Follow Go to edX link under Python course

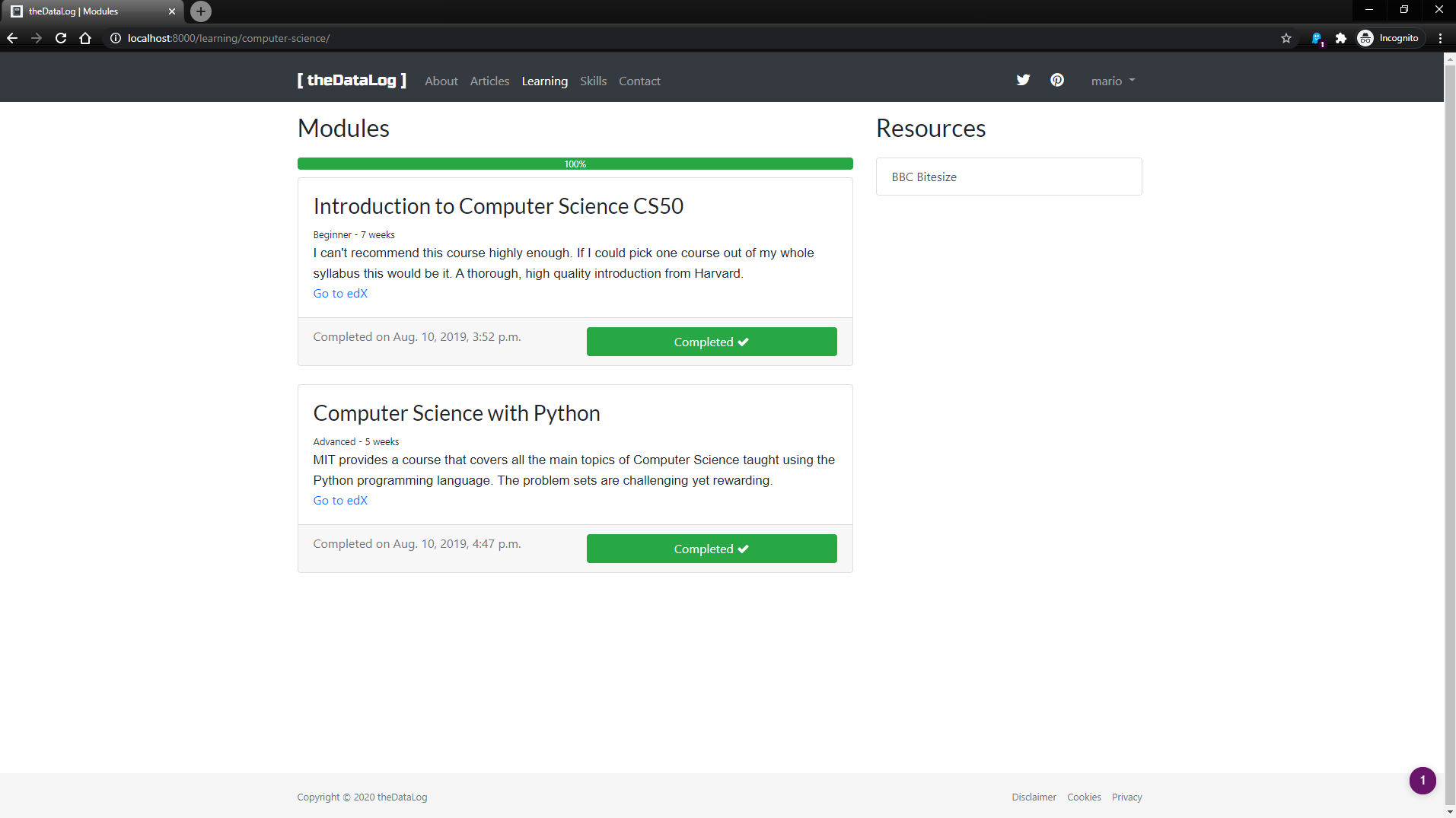340,500
